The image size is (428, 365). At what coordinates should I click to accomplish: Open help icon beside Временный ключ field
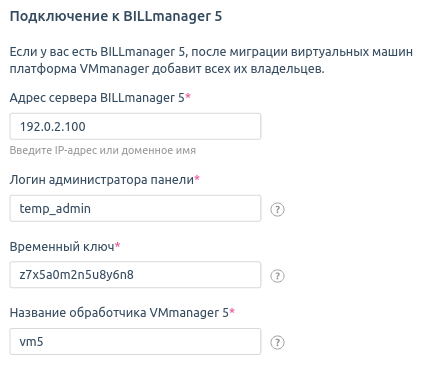tap(277, 276)
